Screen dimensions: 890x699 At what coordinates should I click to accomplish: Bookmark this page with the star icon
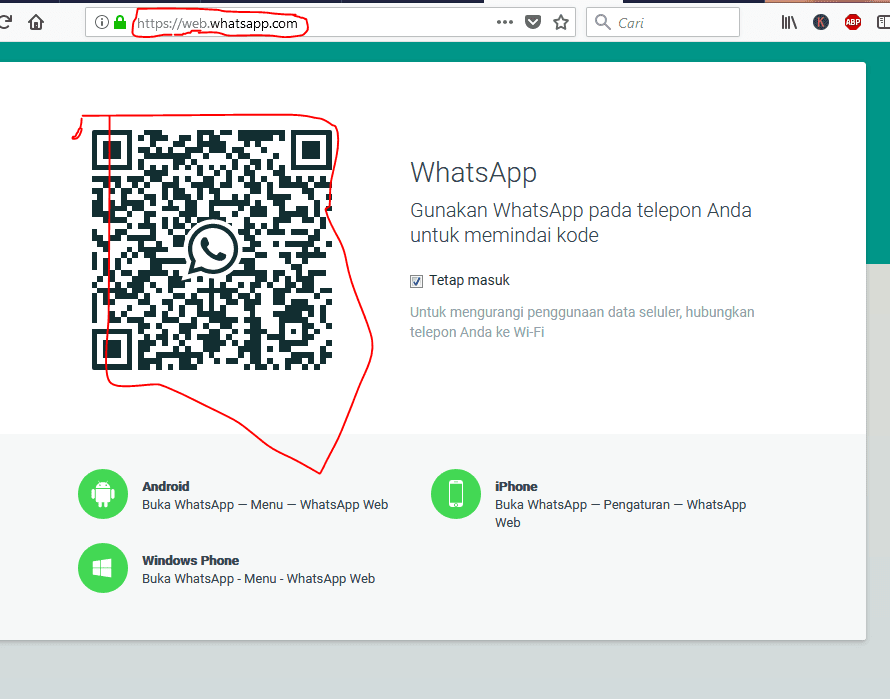[x=561, y=23]
